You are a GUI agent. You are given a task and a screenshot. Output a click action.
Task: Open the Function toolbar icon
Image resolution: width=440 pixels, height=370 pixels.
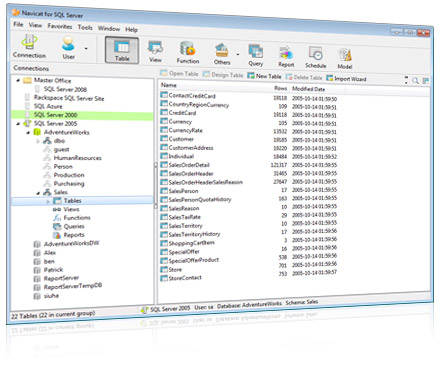(x=188, y=53)
